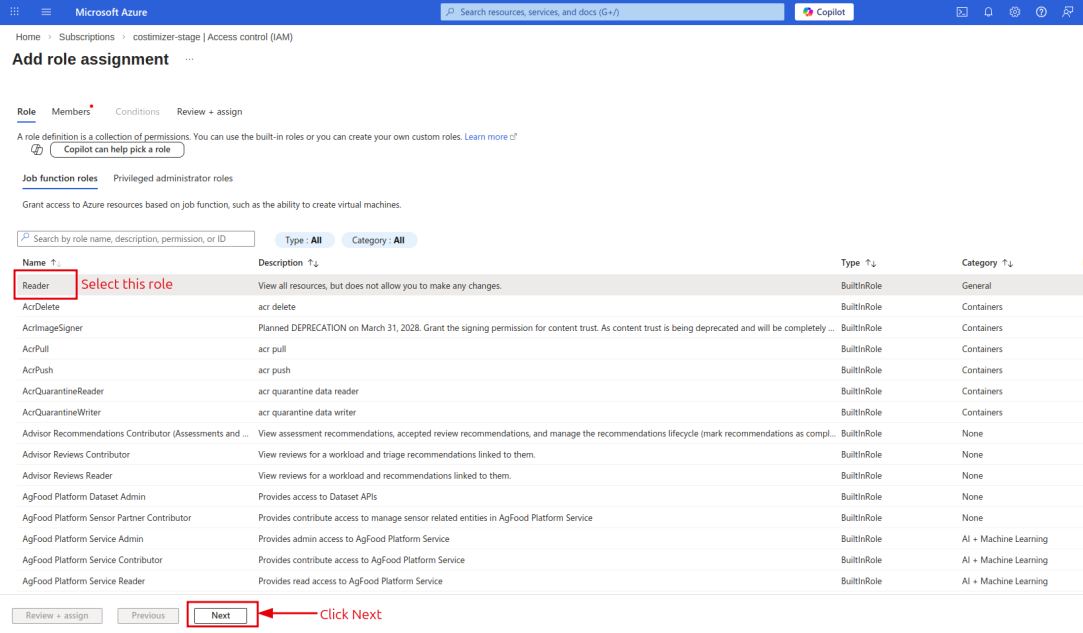This screenshot has width=1083, height=633.
Task: Click Copilot can help pick a role
Action: tap(117, 149)
